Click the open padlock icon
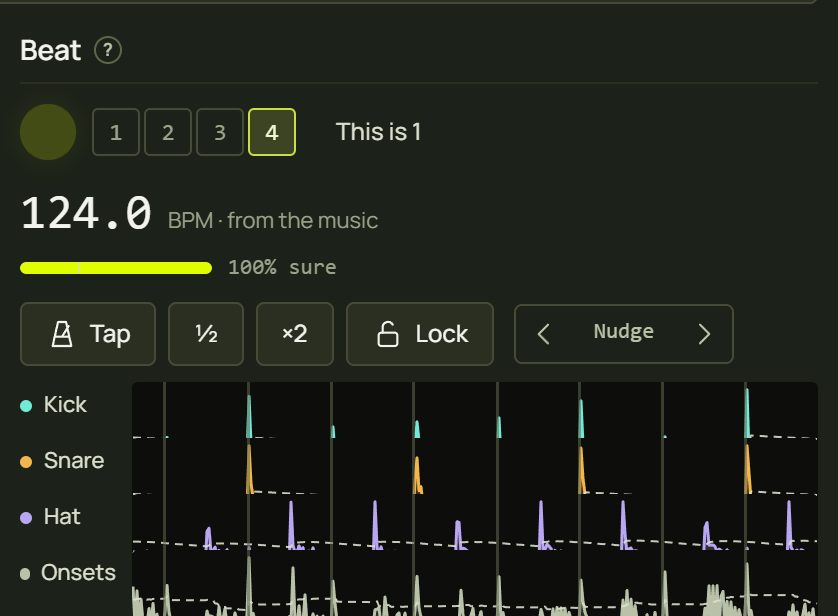 pos(388,334)
